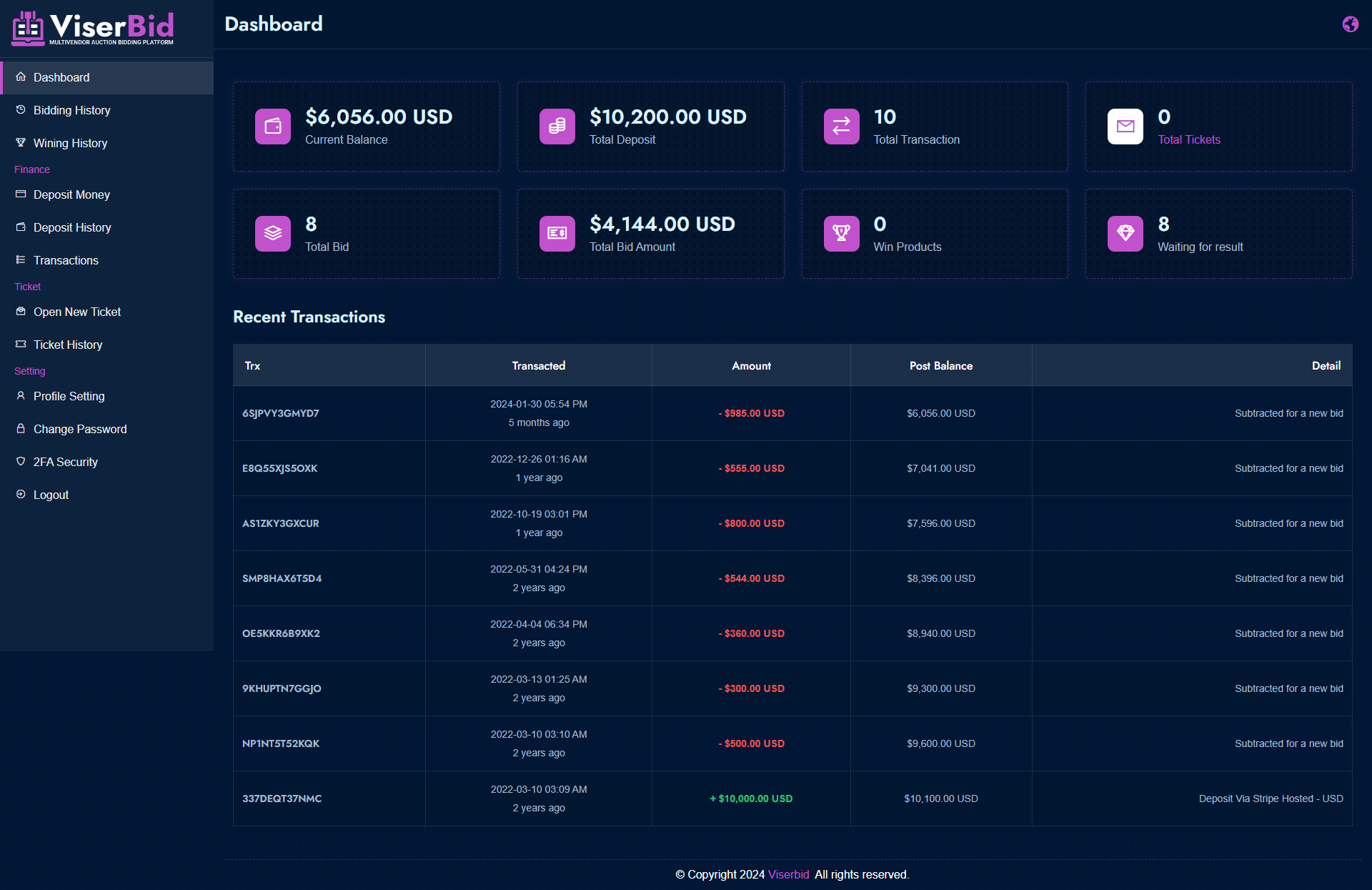Select Open New Ticket
Screen dimensions: 1372x890
point(77,312)
